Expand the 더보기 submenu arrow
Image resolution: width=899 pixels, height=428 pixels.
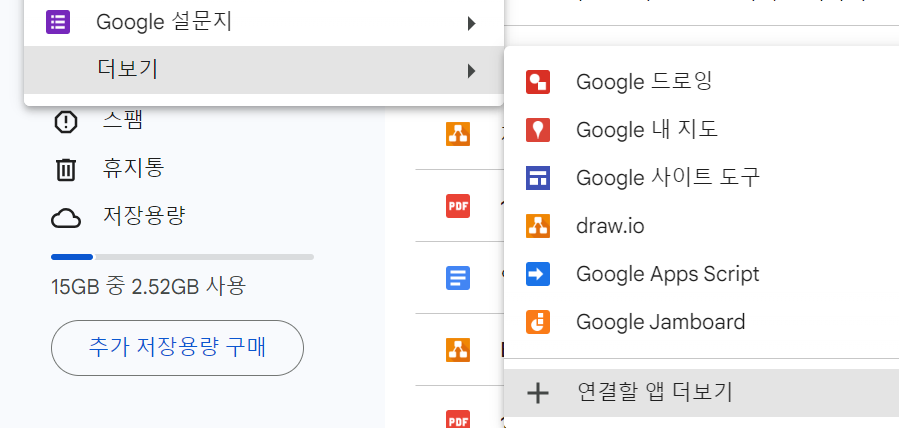click(x=471, y=71)
